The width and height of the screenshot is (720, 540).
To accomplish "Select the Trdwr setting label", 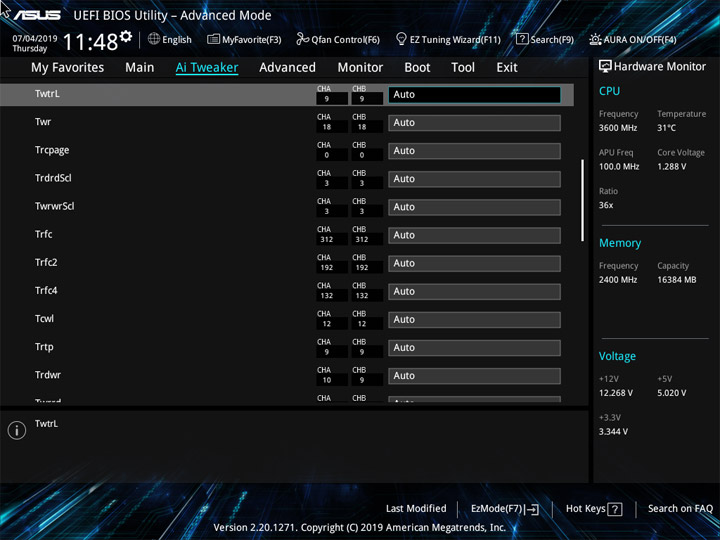I will tap(48, 375).
